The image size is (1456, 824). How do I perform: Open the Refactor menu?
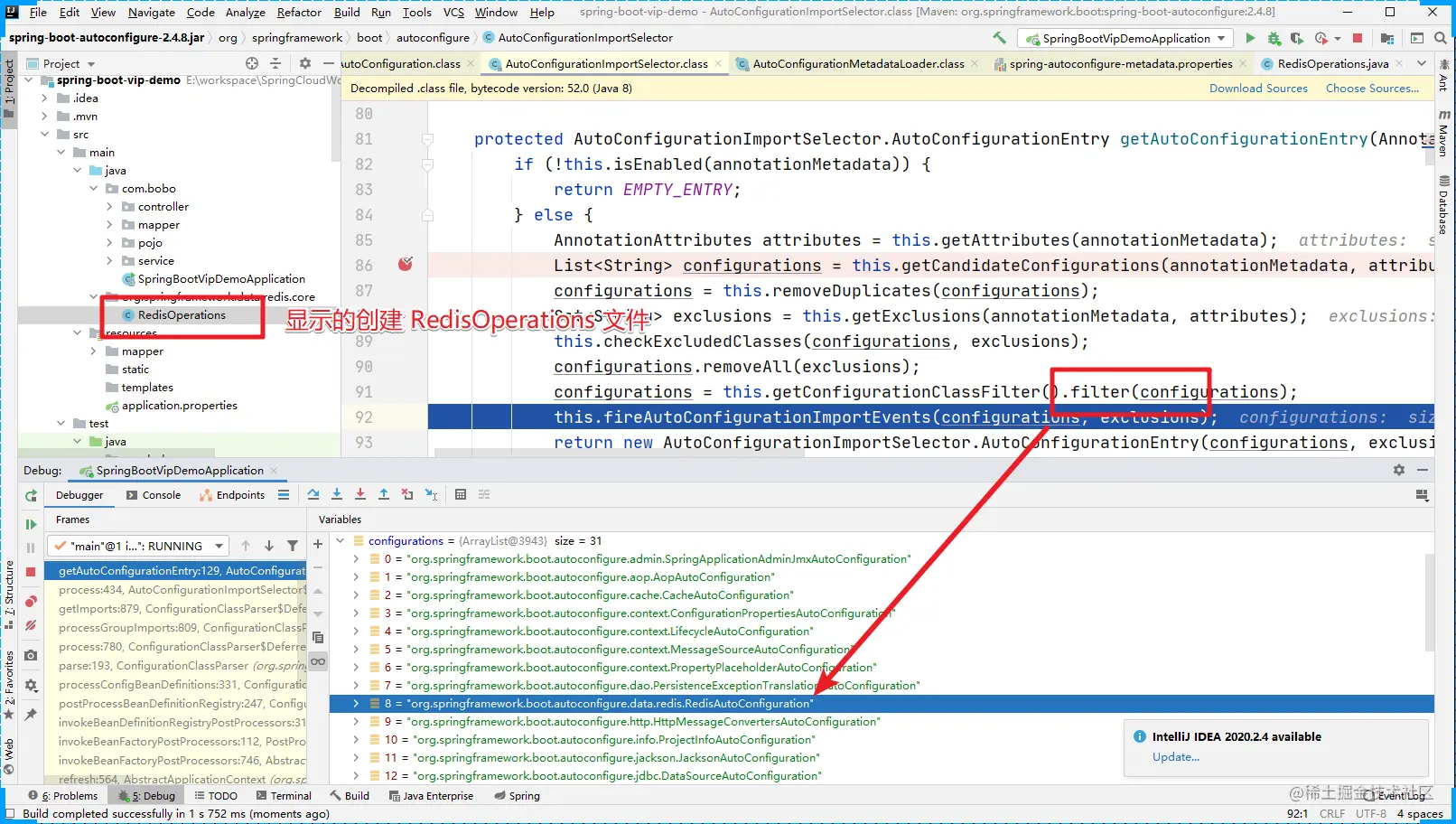tap(299, 12)
